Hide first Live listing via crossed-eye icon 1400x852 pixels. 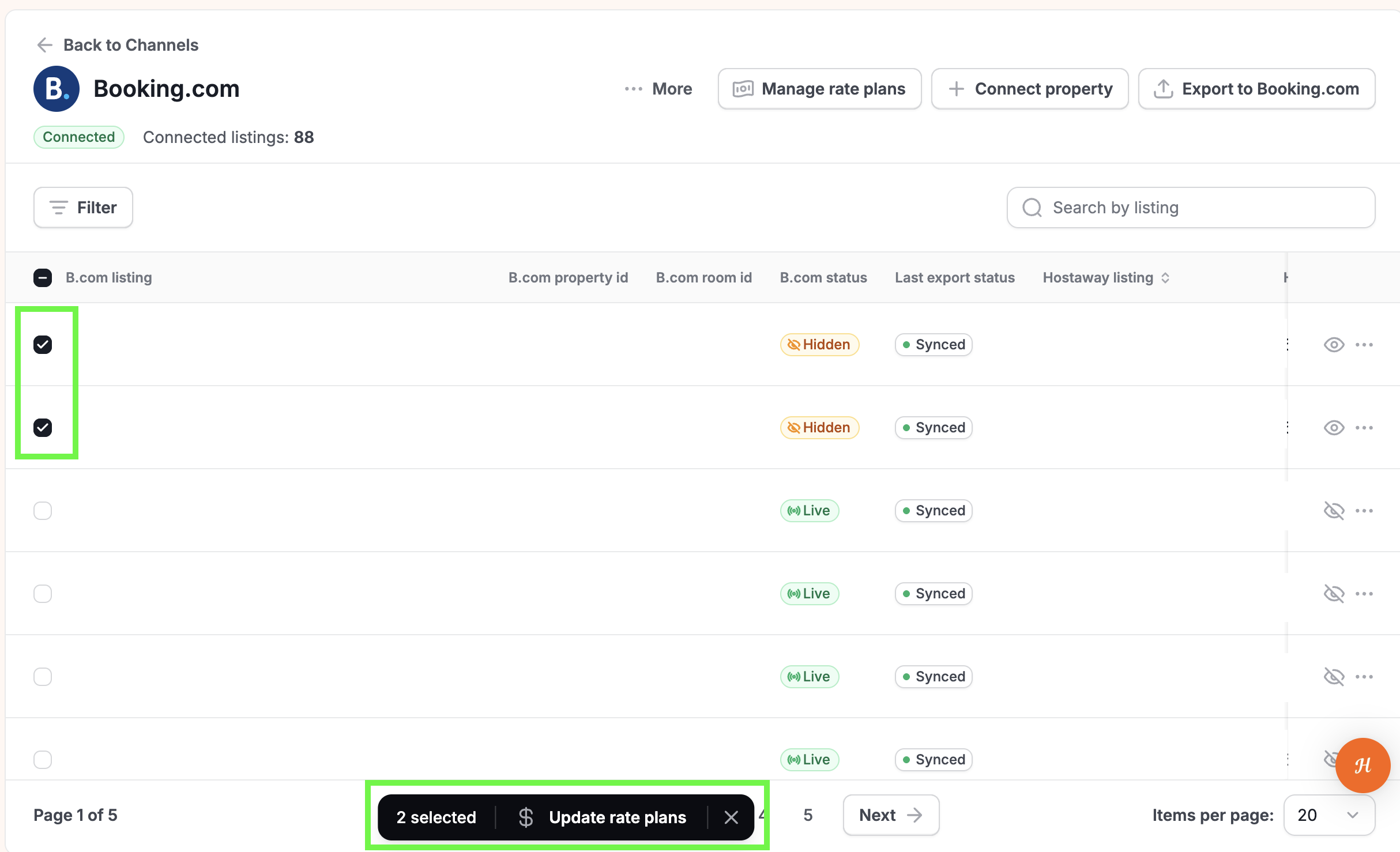click(x=1334, y=511)
